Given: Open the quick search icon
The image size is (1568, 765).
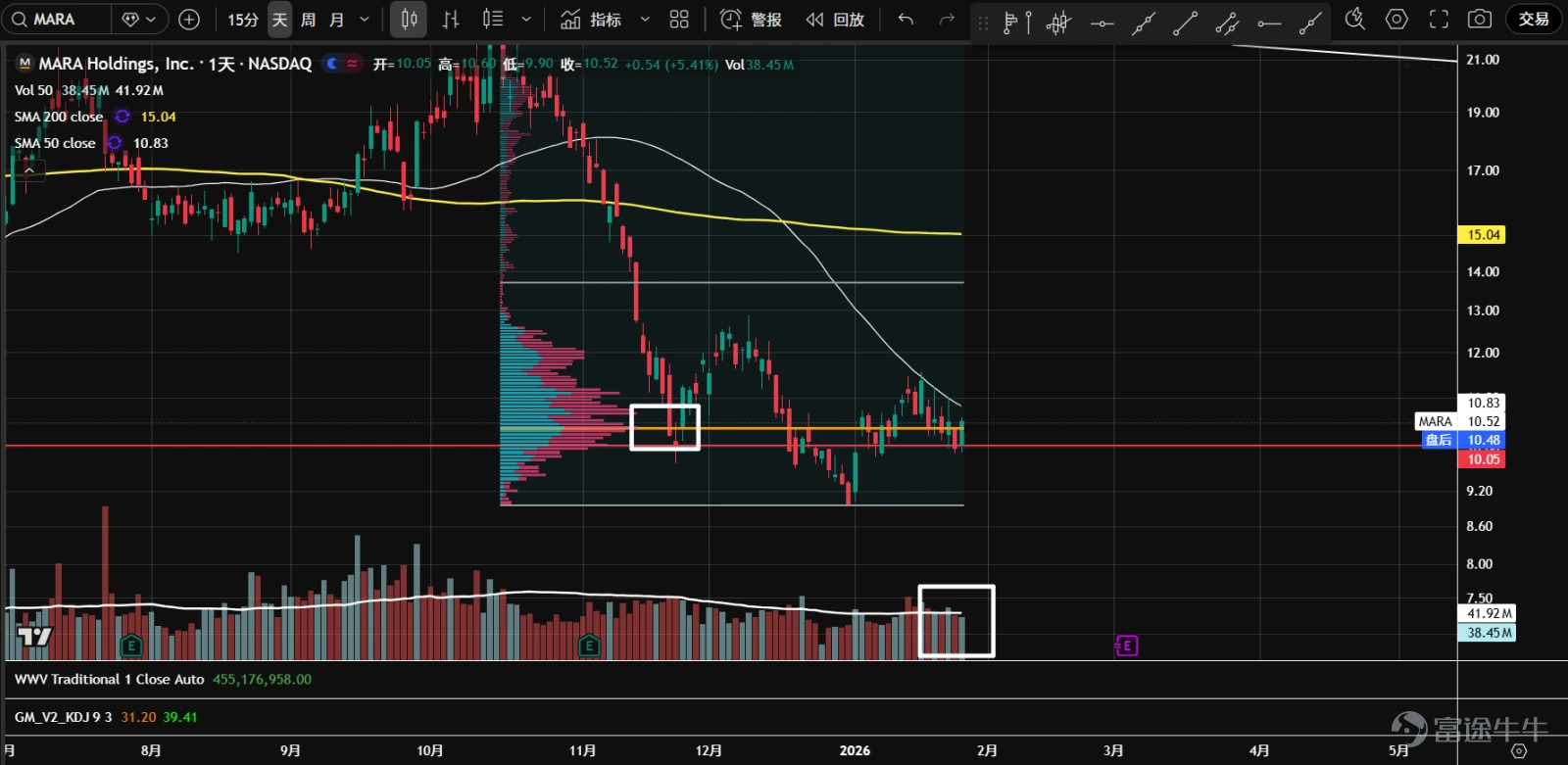Looking at the screenshot, I should click(1355, 20).
